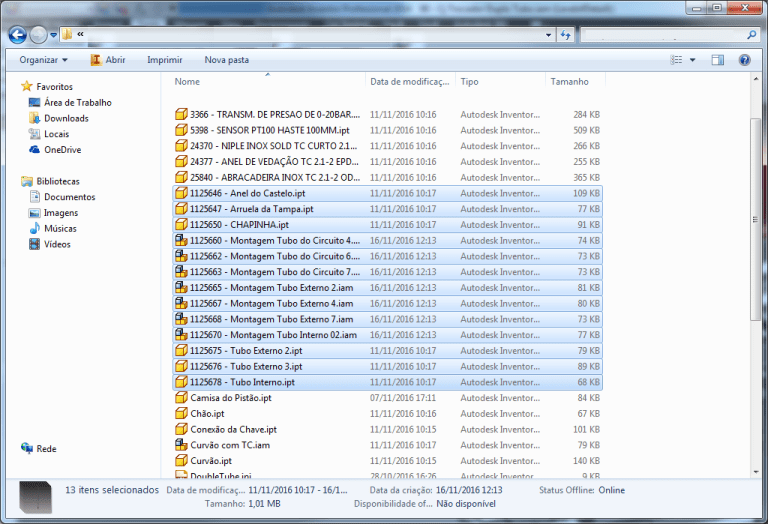This screenshot has height=524, width=768.
Task: Click icon of 1125678 - Tubo Interno.ipt
Action: pyautogui.click(x=181, y=381)
